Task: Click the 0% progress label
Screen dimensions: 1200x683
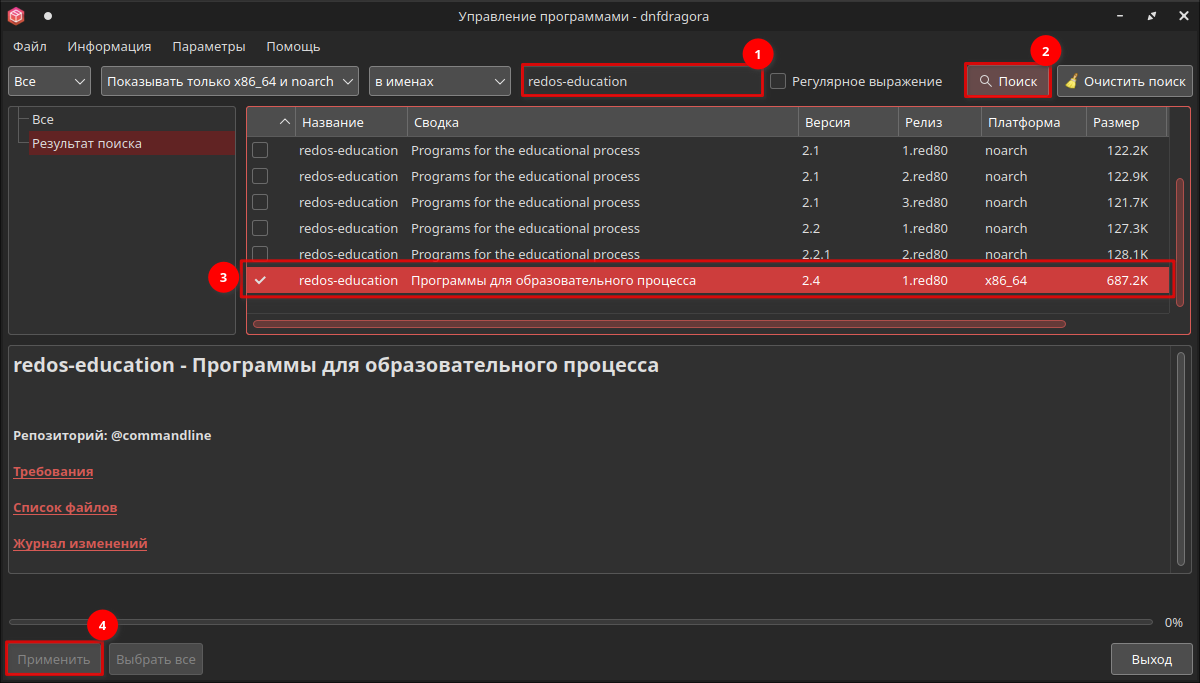Action: click(x=1174, y=622)
